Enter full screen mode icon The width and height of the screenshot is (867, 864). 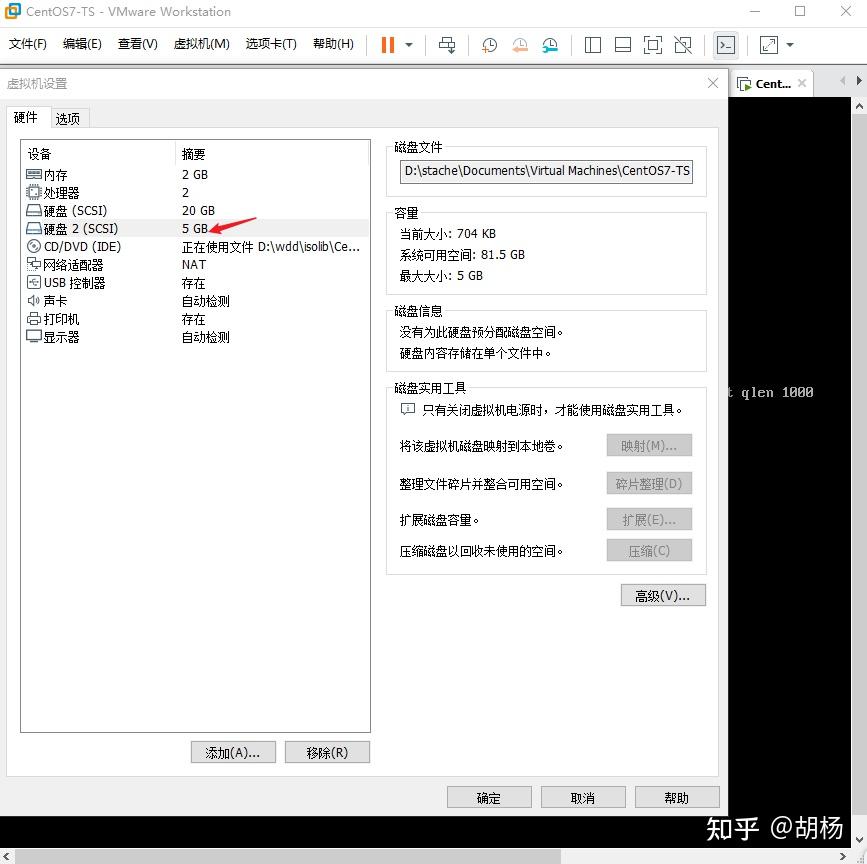(x=652, y=45)
